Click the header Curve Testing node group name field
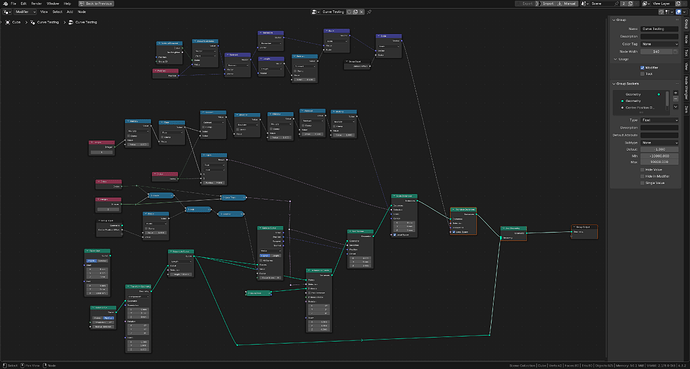 (333, 12)
